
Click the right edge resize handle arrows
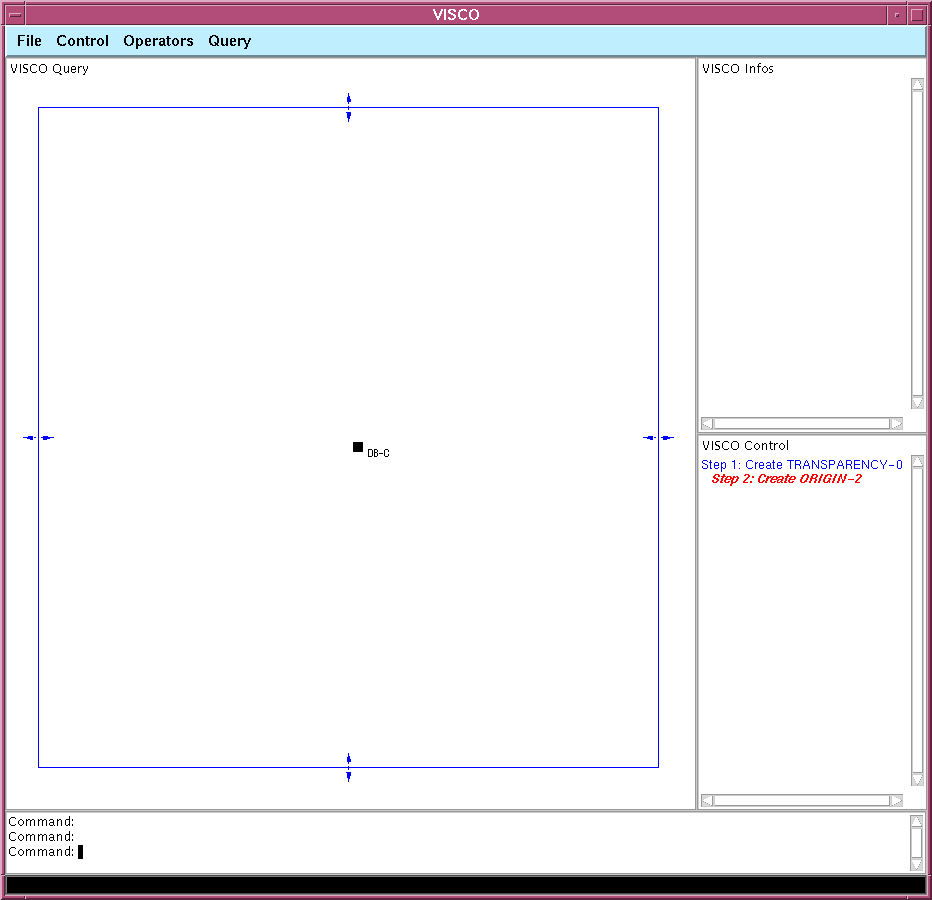click(659, 438)
